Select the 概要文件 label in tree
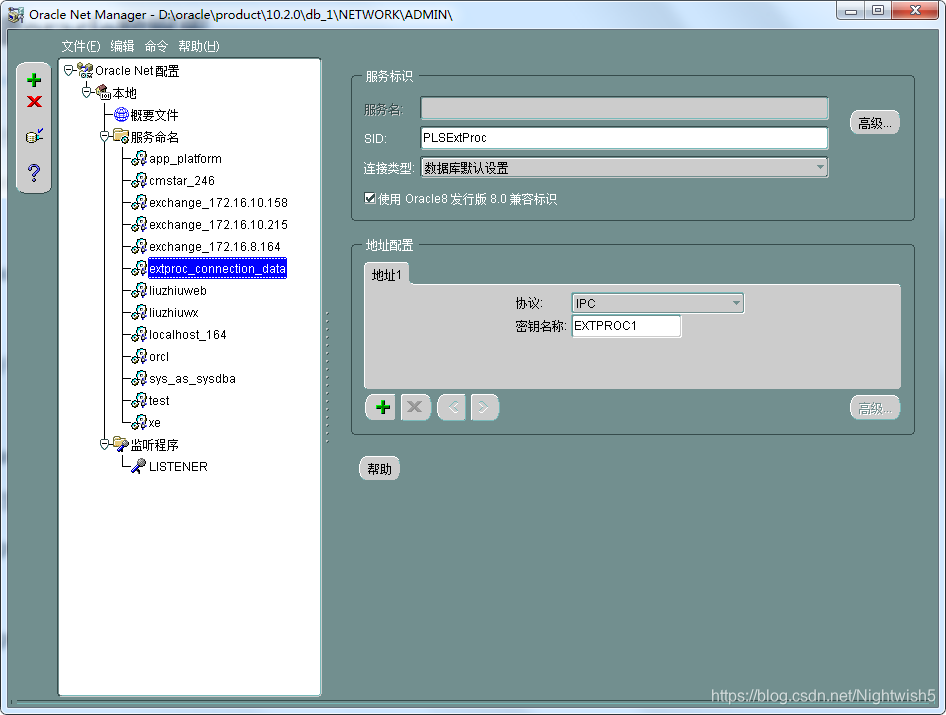Image resolution: width=946 pixels, height=715 pixels. click(154, 115)
